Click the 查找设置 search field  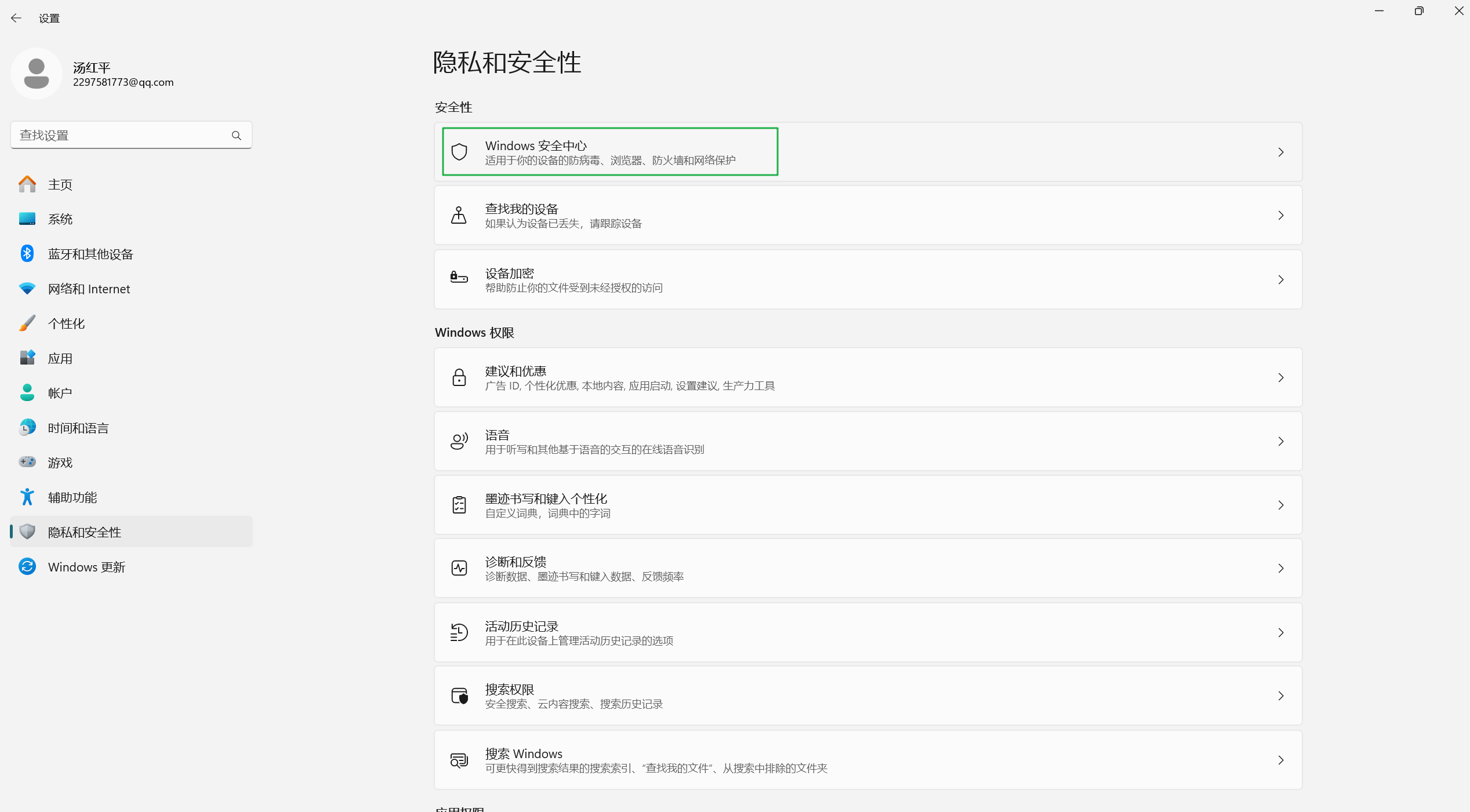131,135
